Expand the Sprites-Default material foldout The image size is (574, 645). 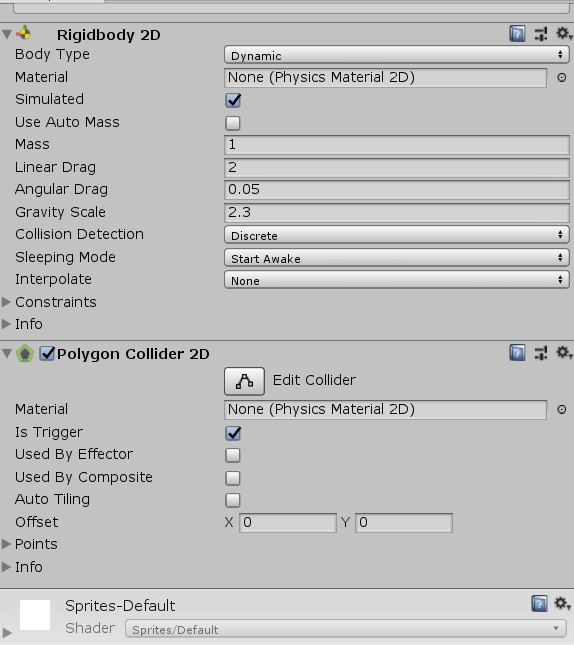point(7,633)
